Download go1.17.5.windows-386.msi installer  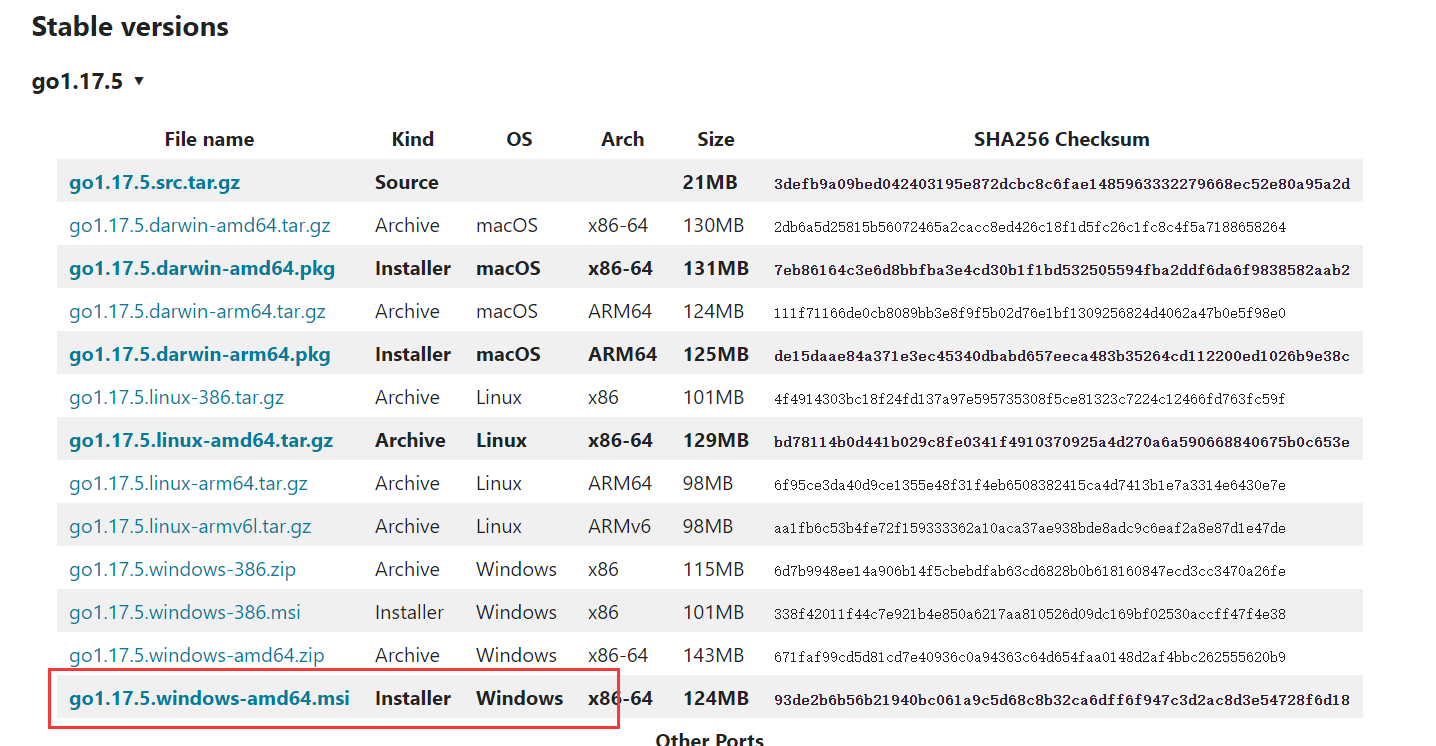(x=184, y=613)
